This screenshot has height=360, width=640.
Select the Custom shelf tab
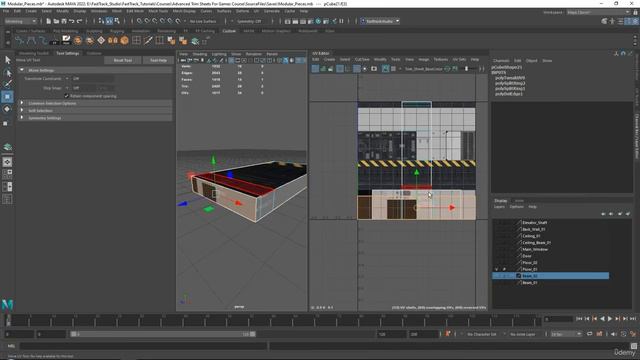(x=229, y=31)
